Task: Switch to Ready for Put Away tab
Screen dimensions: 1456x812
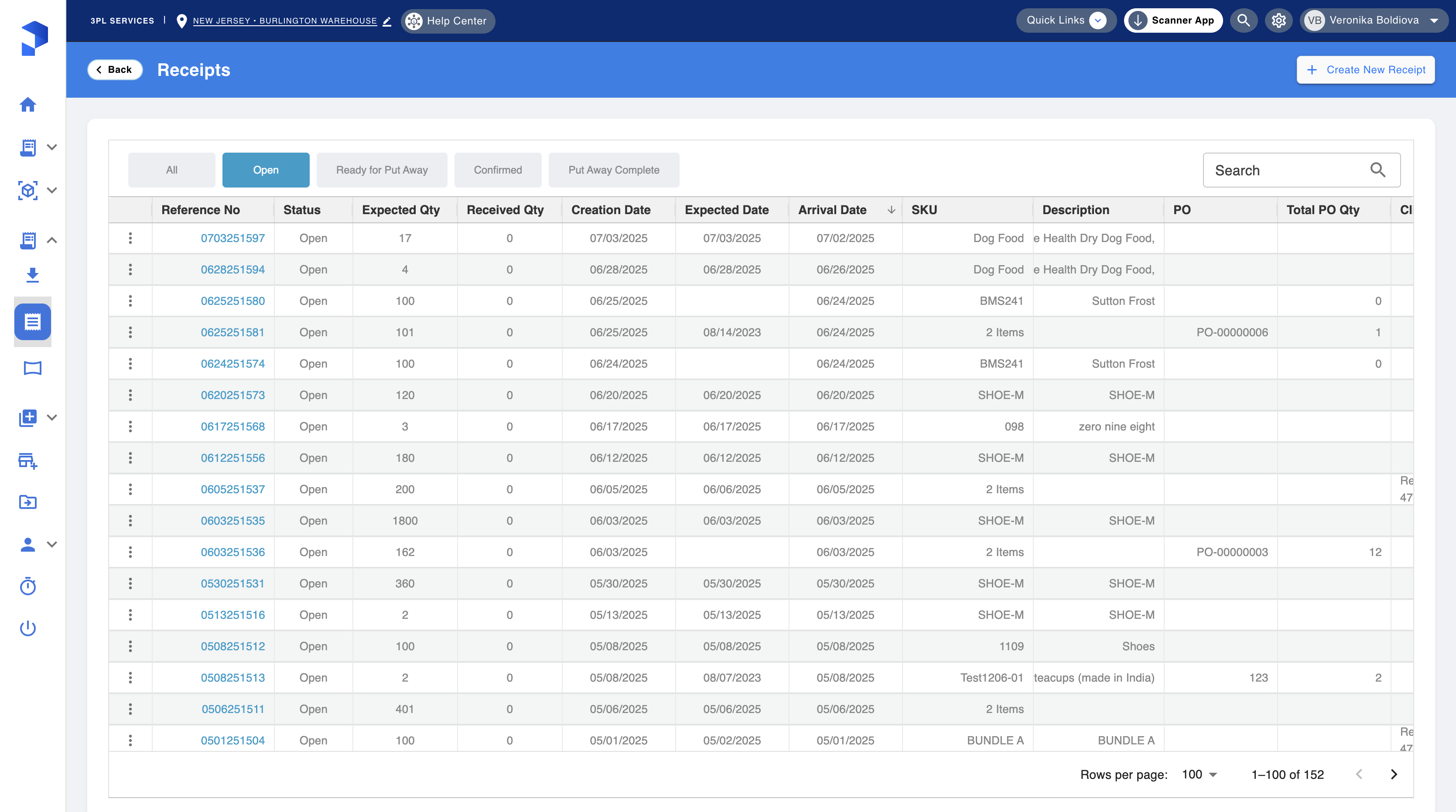Action: [x=382, y=170]
